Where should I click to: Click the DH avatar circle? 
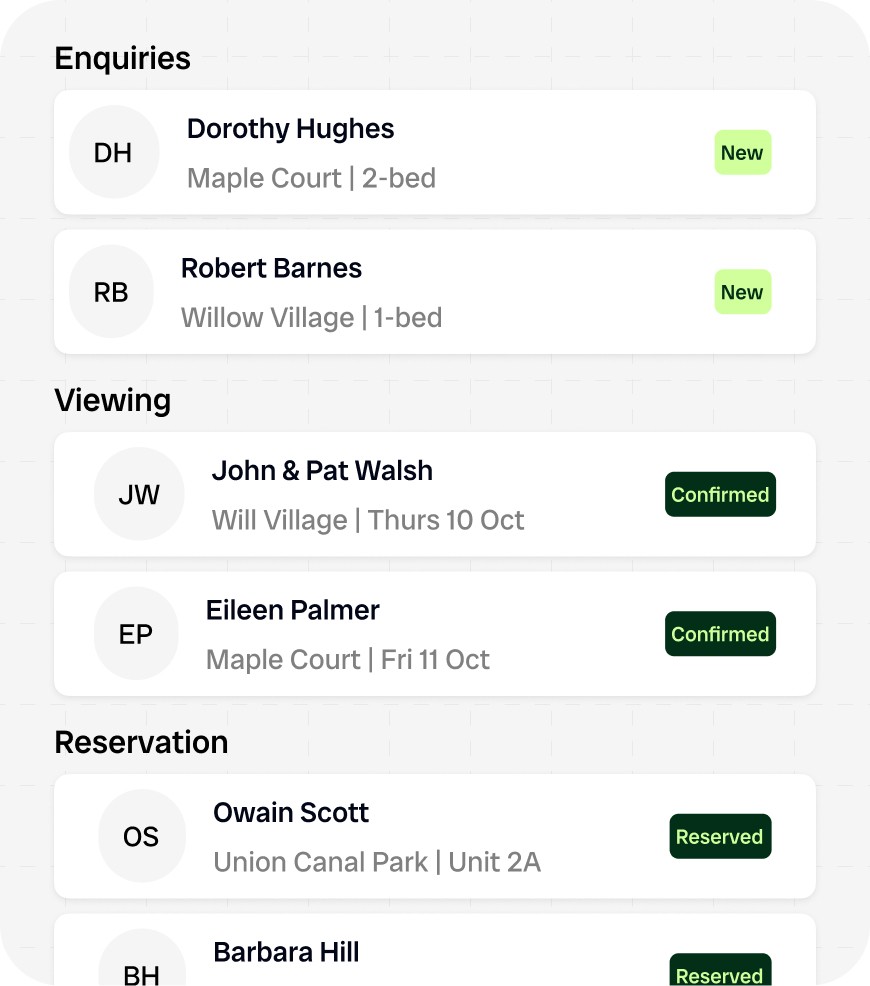(114, 152)
